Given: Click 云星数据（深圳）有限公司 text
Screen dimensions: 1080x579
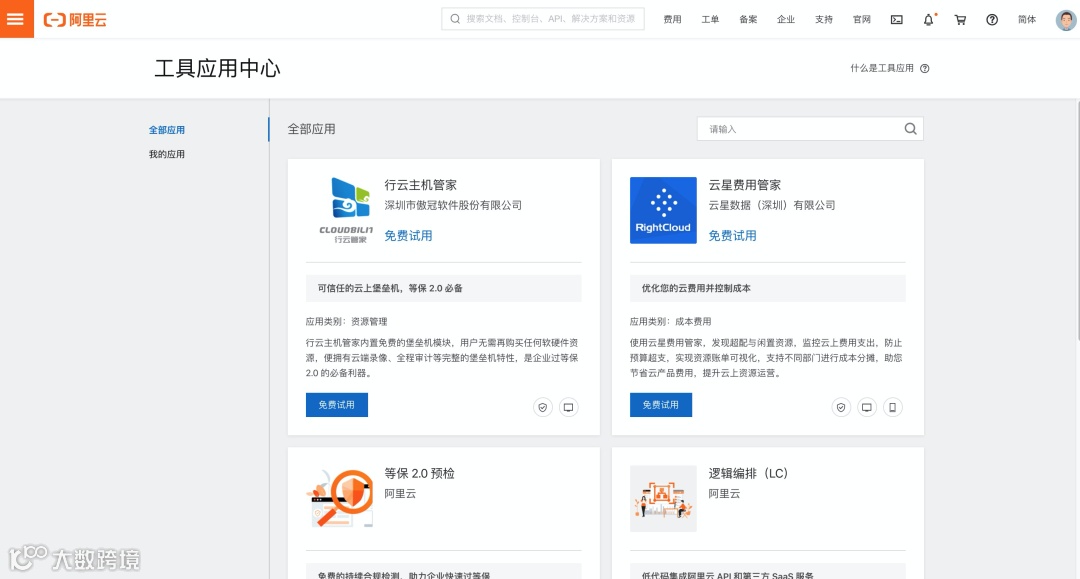Looking at the screenshot, I should click(x=772, y=205).
